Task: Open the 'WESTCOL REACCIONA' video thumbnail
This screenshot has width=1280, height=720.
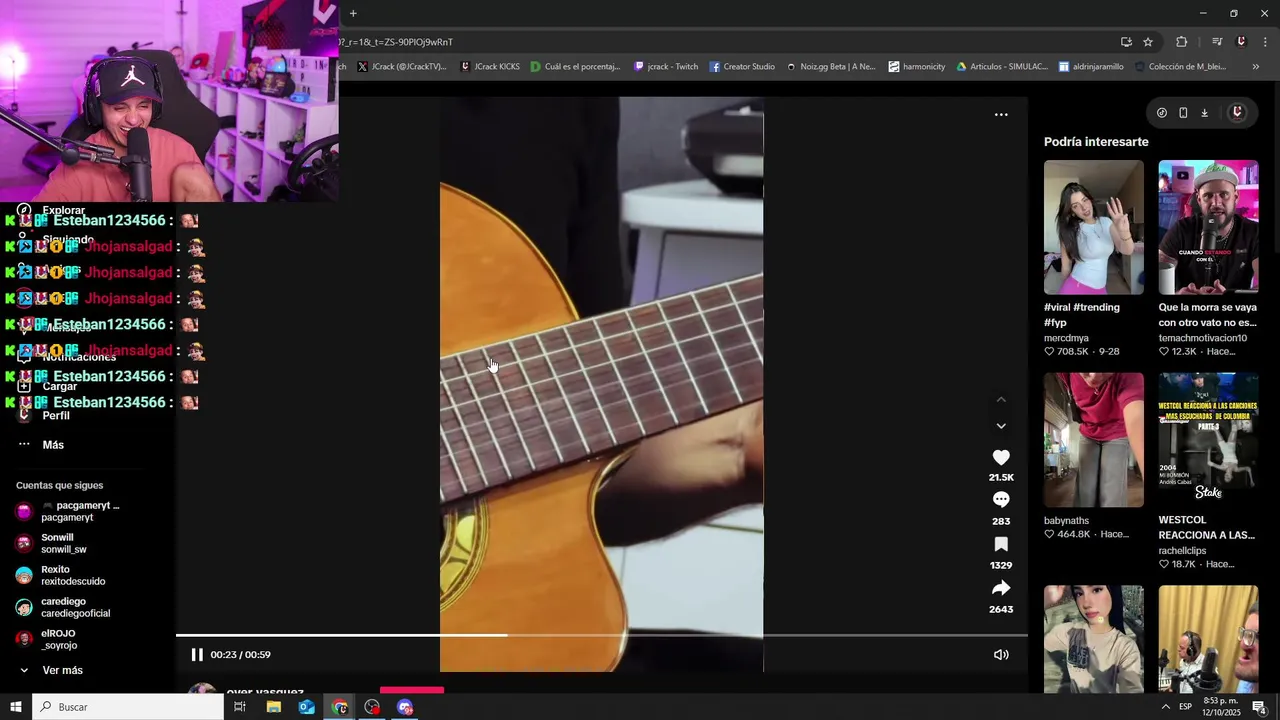Action: pyautogui.click(x=1208, y=440)
